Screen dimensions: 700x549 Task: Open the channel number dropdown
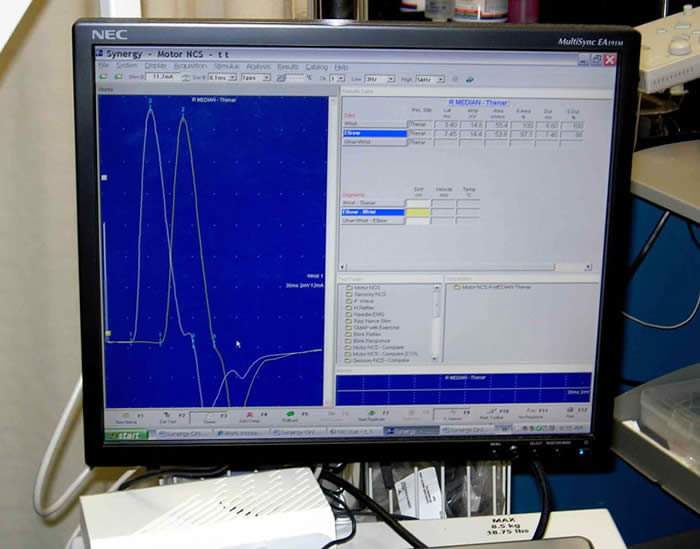point(337,78)
